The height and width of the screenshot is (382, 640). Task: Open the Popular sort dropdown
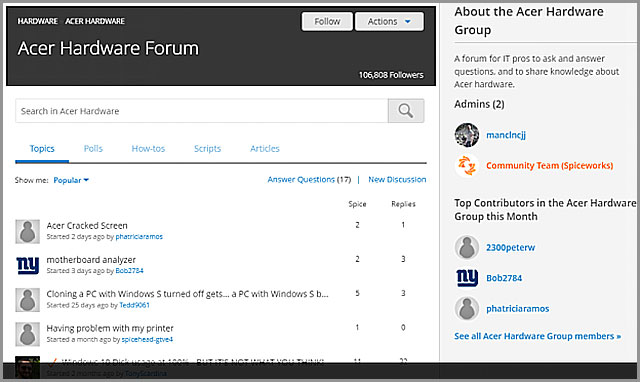(x=71, y=180)
